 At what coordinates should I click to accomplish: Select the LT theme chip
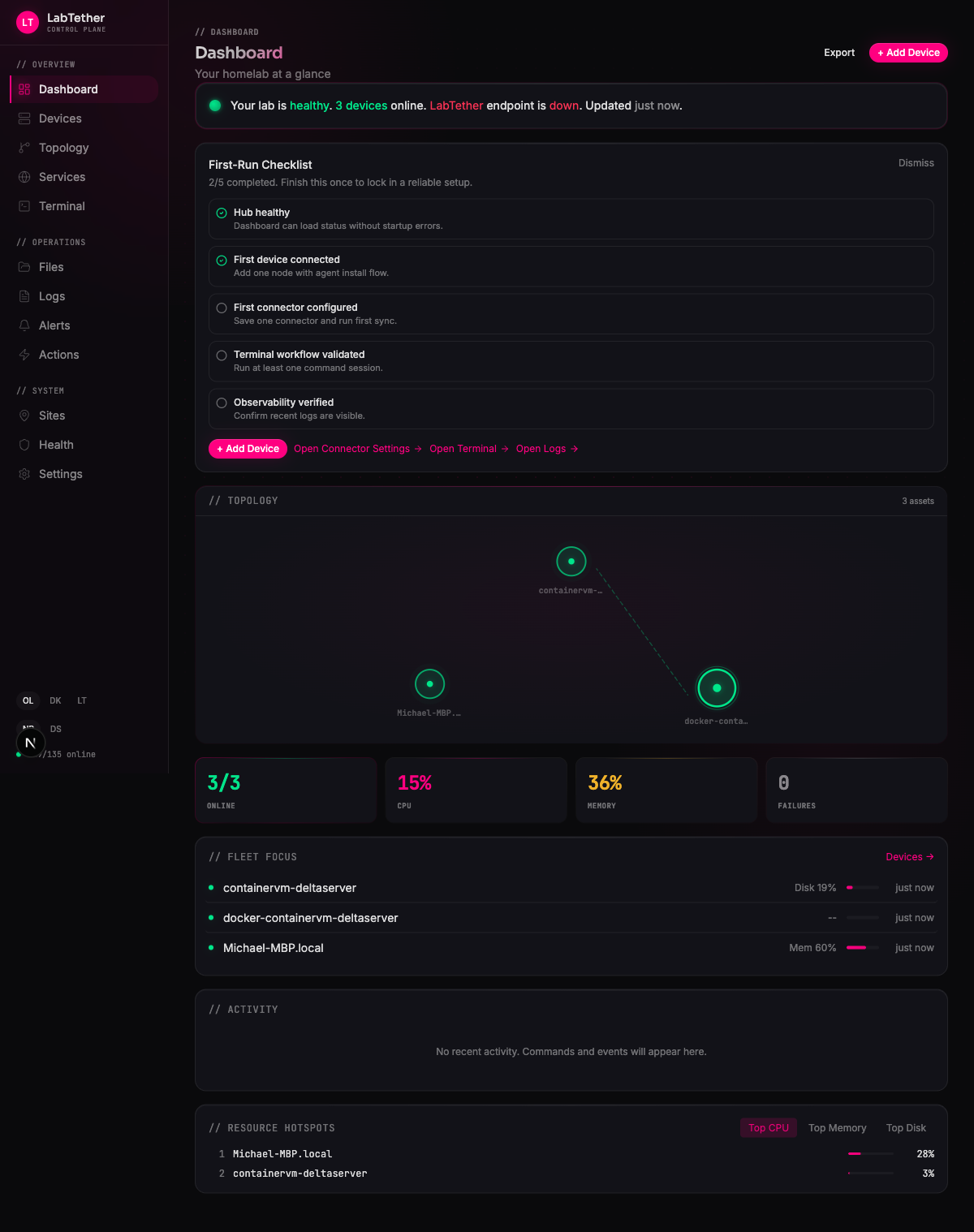[x=82, y=700]
